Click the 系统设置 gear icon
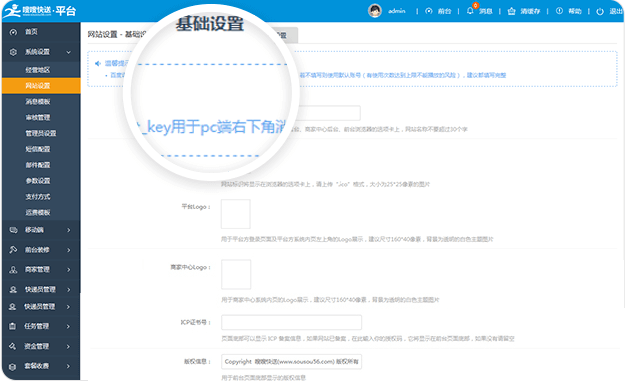Image resolution: width=626 pixels, height=381 pixels. [13, 52]
